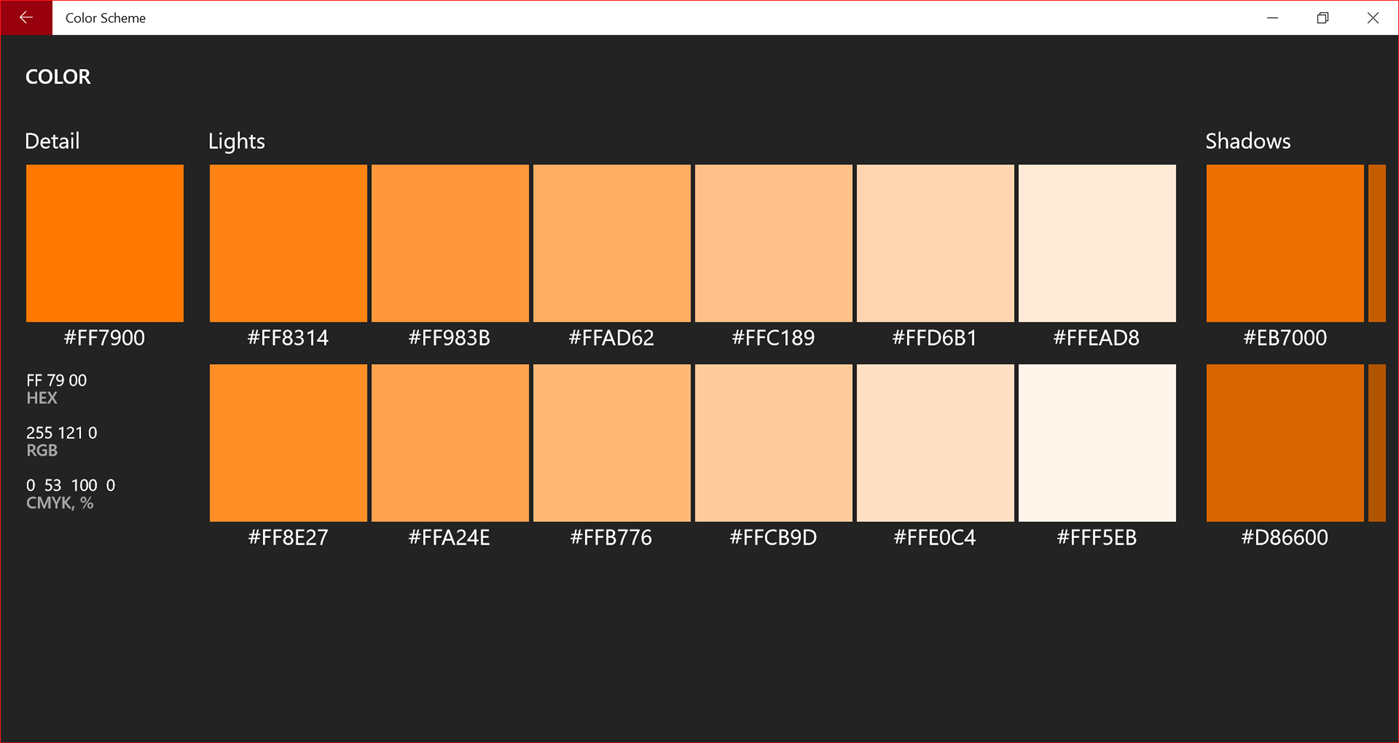Click the nearly white #FFF5EB swatch
Image resolution: width=1399 pixels, height=743 pixels.
click(x=1096, y=442)
